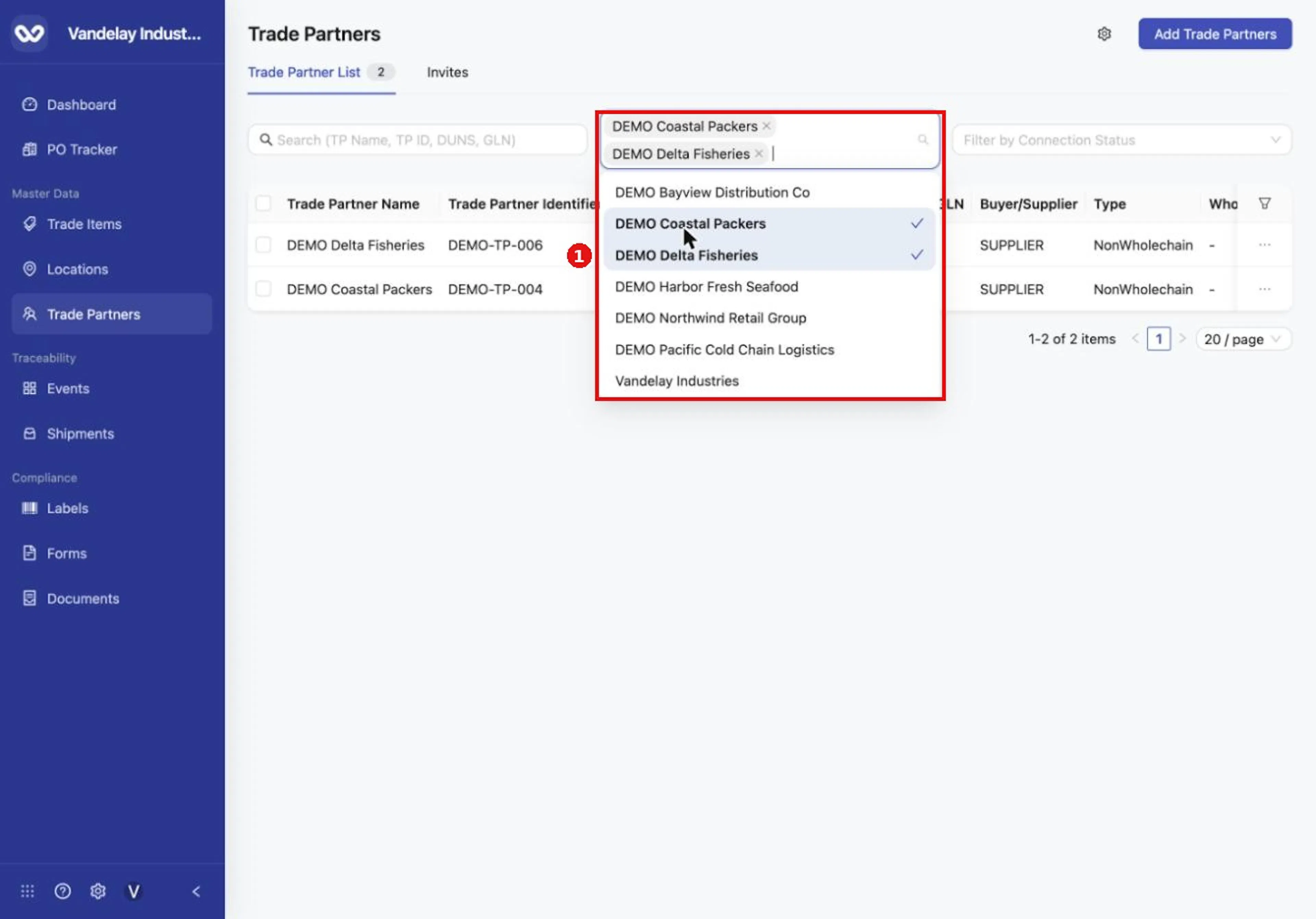Go to pagination page 1
This screenshot has height=919, width=1316.
coord(1158,339)
